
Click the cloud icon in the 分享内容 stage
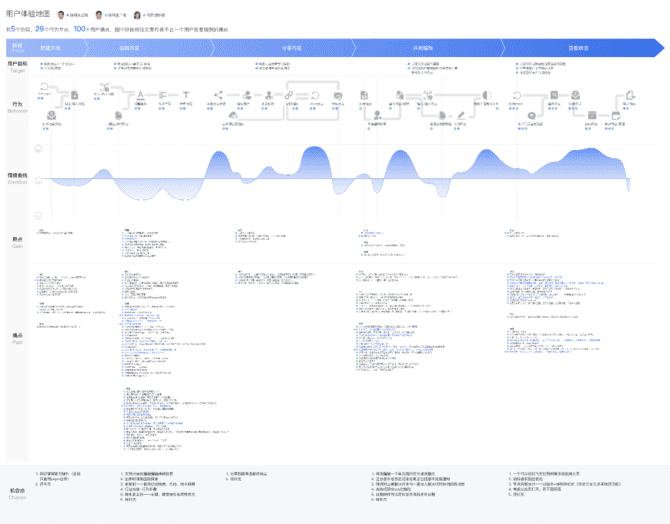pyautogui.click(x=233, y=115)
